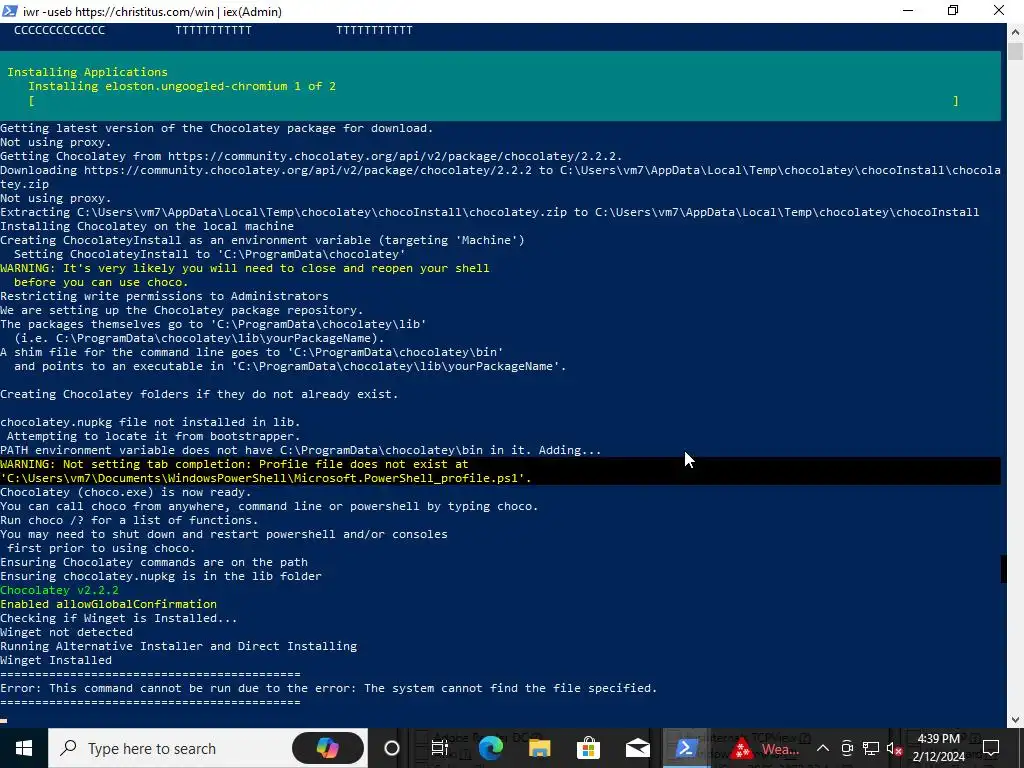Click 'Ensuring chocolatey.nupkg is in the lib folder'

161,577
